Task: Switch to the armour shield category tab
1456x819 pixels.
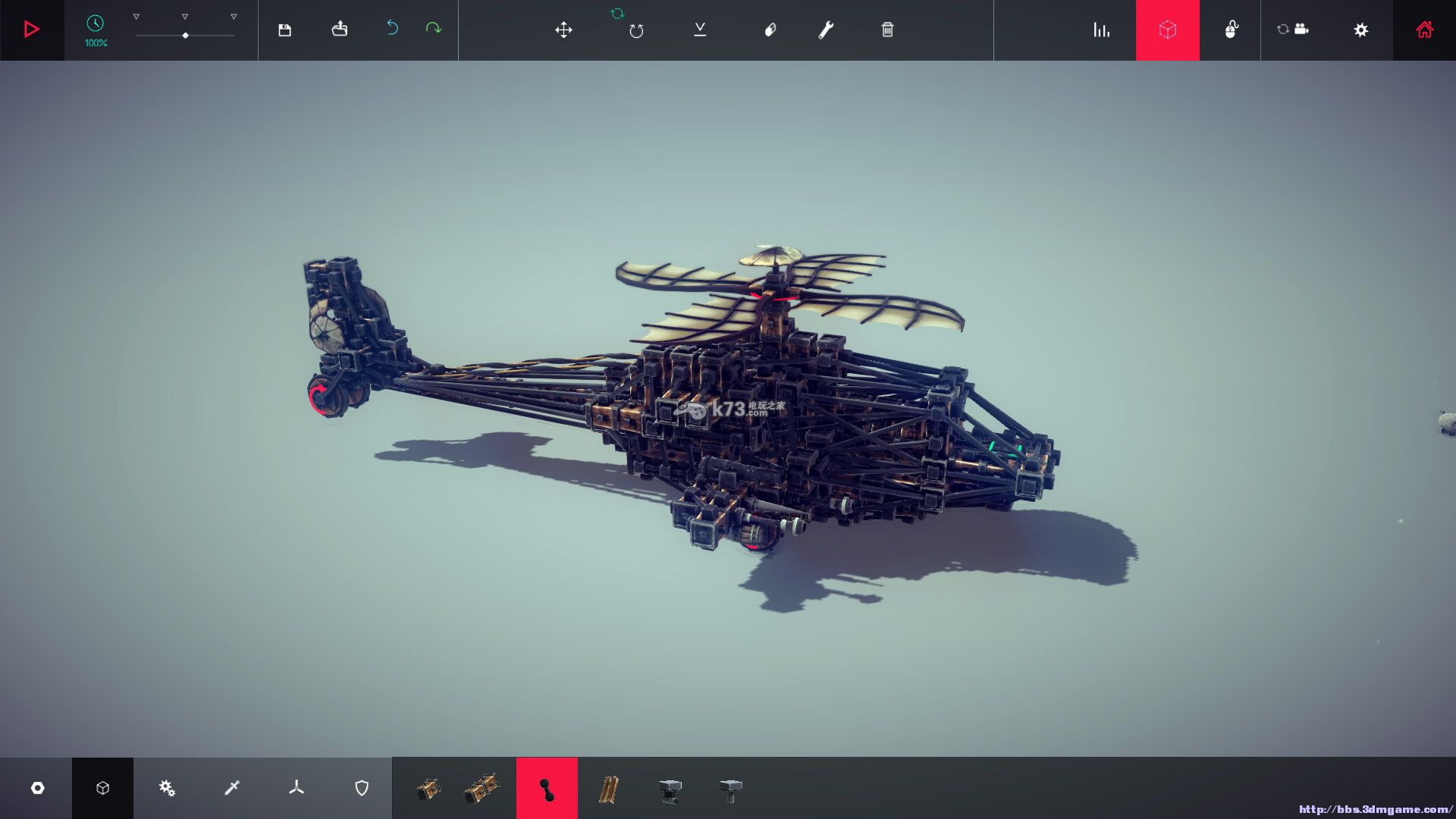Action: pyautogui.click(x=362, y=788)
